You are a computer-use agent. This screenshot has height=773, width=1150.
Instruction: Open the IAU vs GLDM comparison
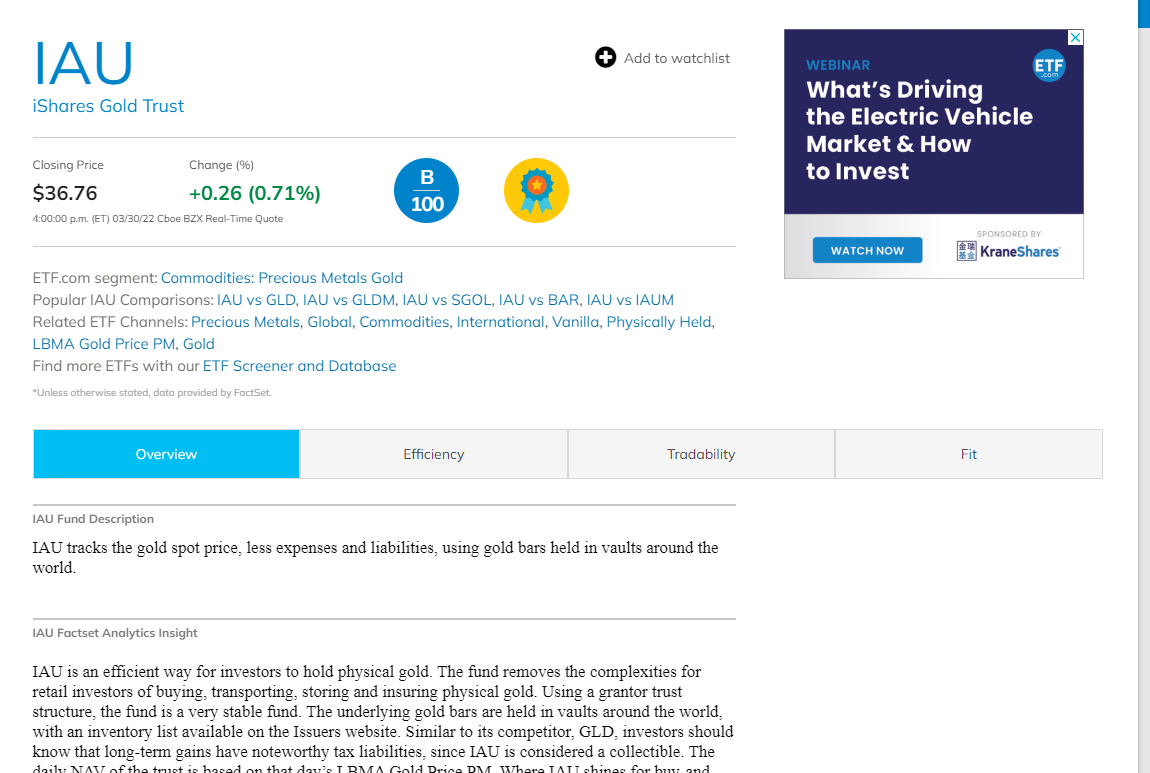coord(348,300)
